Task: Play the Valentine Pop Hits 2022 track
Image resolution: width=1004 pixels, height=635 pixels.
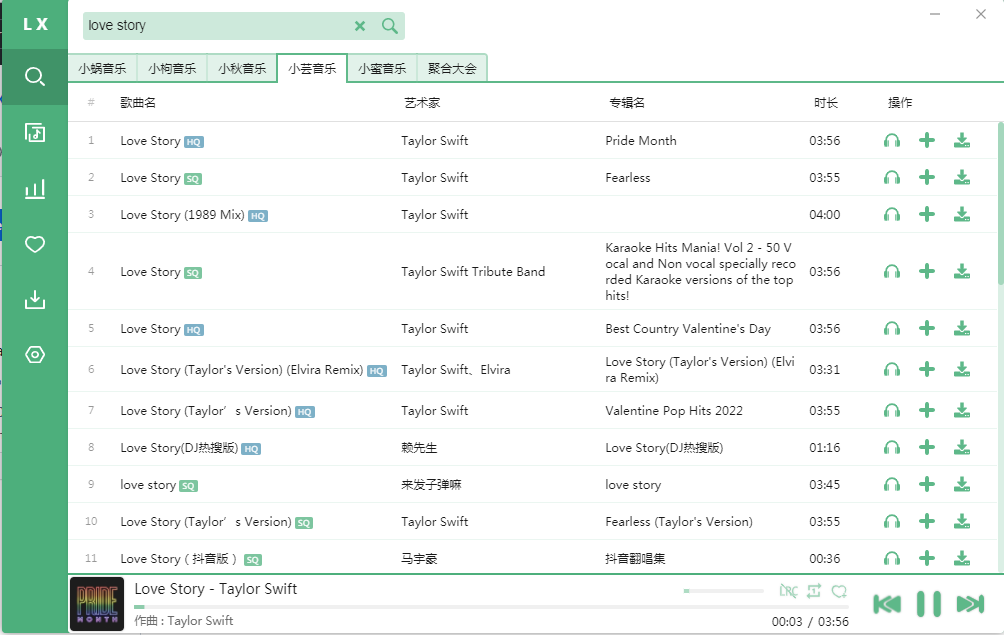Action: [891, 411]
